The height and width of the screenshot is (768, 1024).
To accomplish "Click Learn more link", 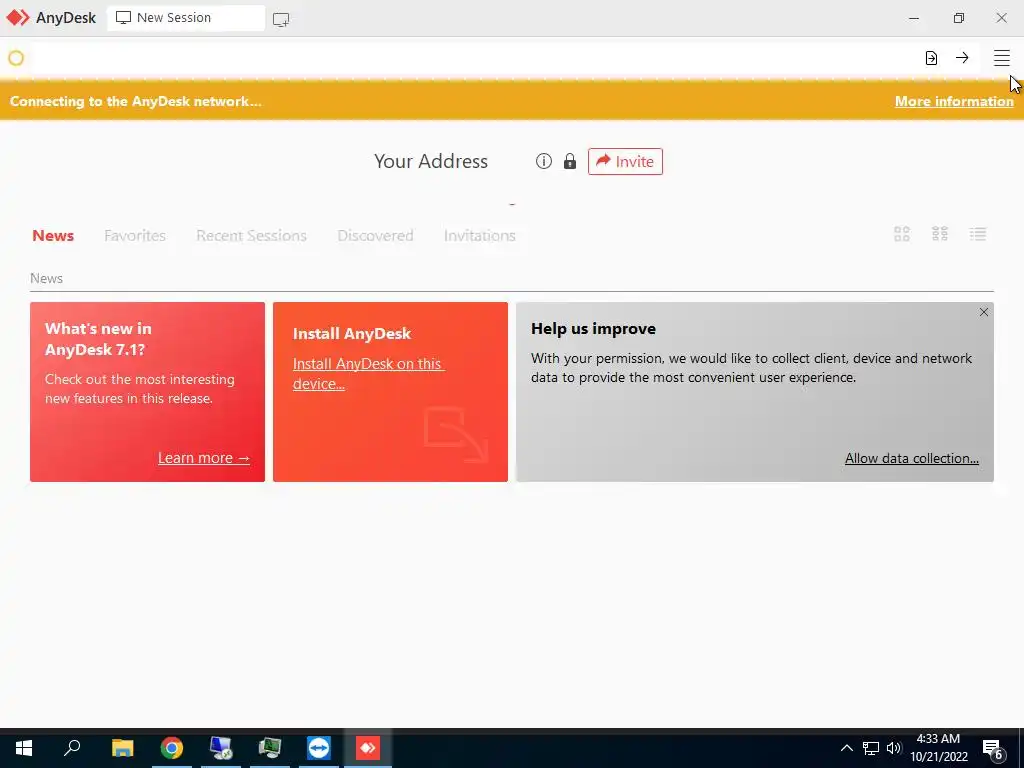I will click(204, 458).
